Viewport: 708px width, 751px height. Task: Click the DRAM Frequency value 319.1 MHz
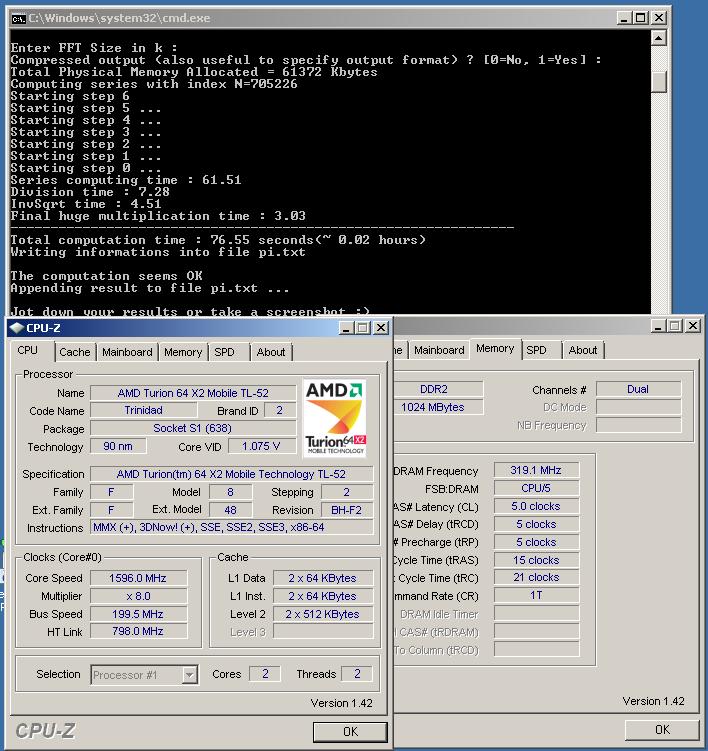(x=536, y=470)
